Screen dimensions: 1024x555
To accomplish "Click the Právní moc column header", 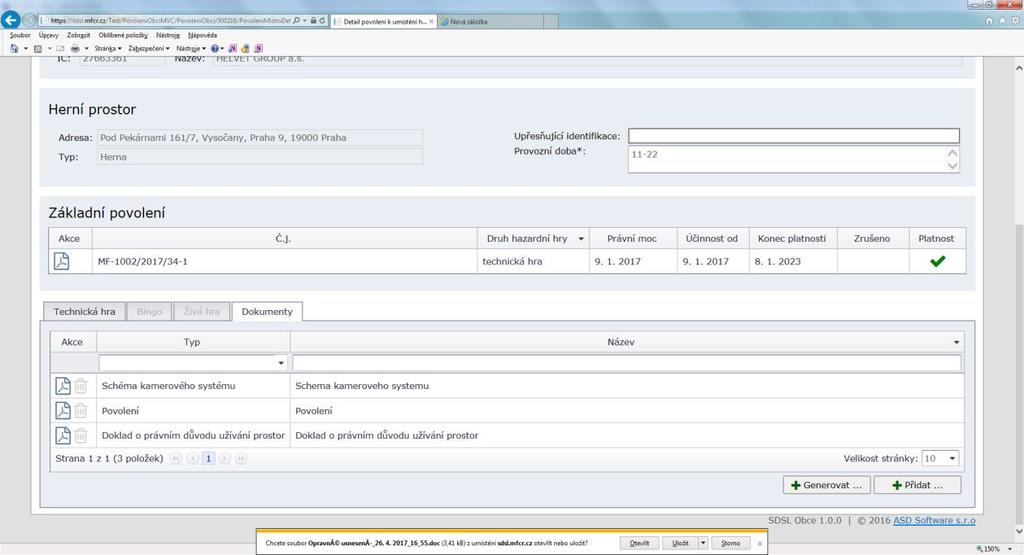I will (632, 238).
